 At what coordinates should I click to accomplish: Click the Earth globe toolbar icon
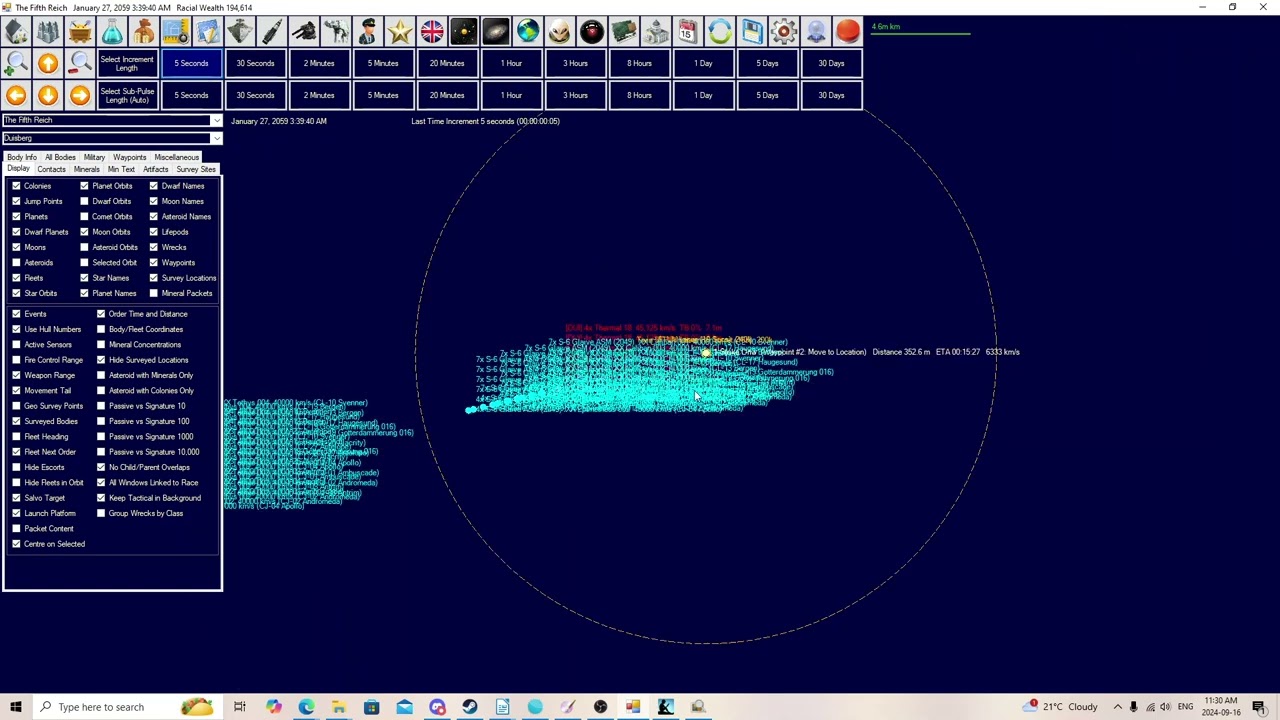click(528, 32)
